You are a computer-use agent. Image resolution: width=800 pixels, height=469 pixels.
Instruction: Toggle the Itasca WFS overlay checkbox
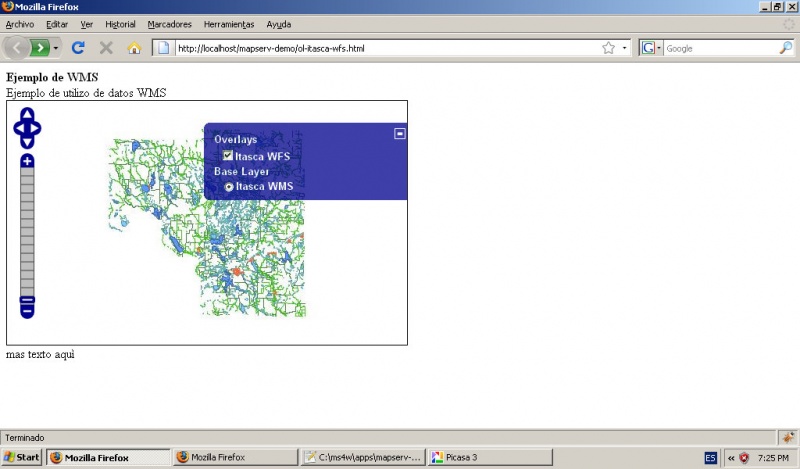tap(228, 156)
